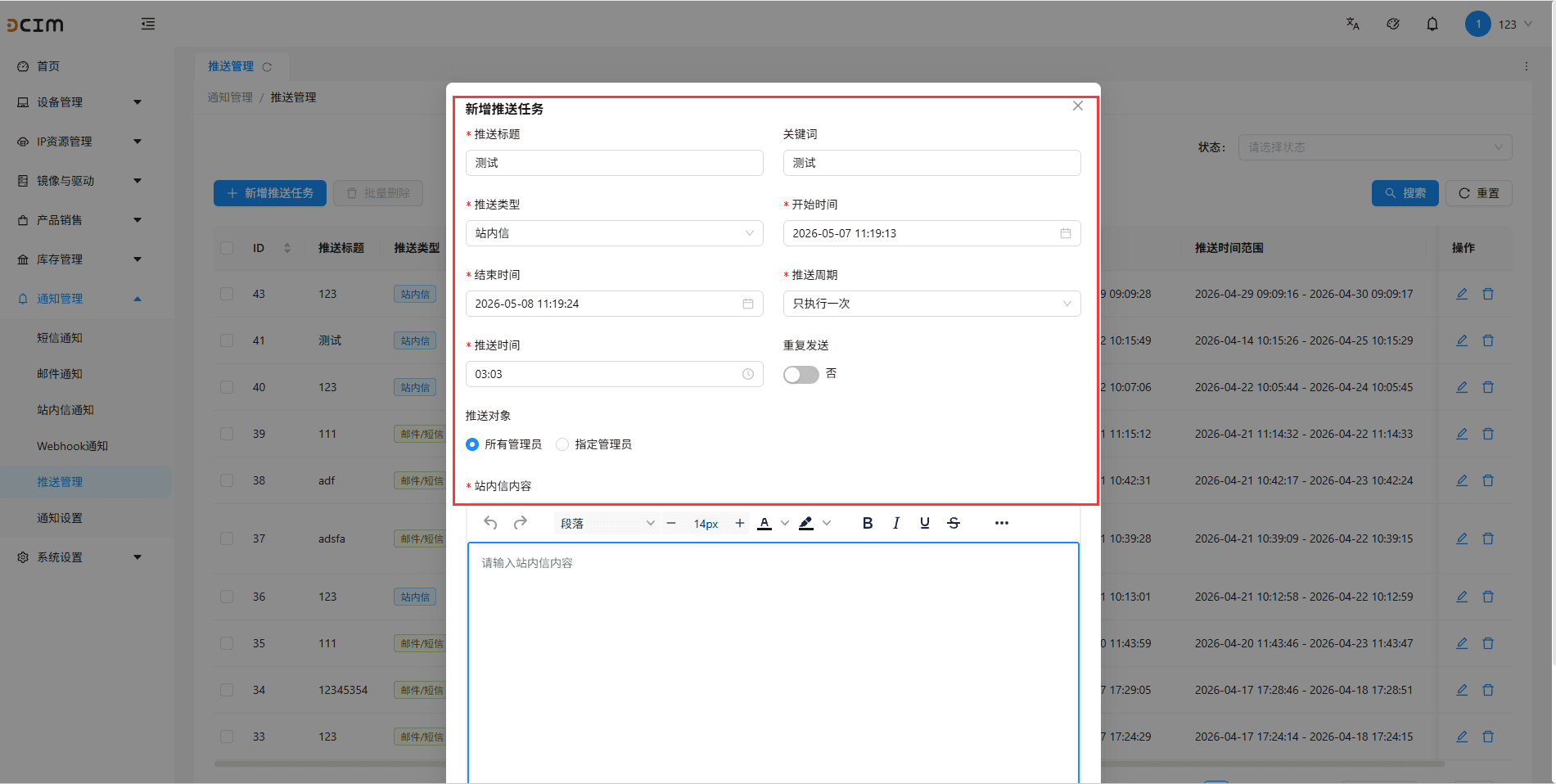Screen dimensions: 1556x784
Task: Edit row 36 pencil icon
Action: click(1462, 597)
